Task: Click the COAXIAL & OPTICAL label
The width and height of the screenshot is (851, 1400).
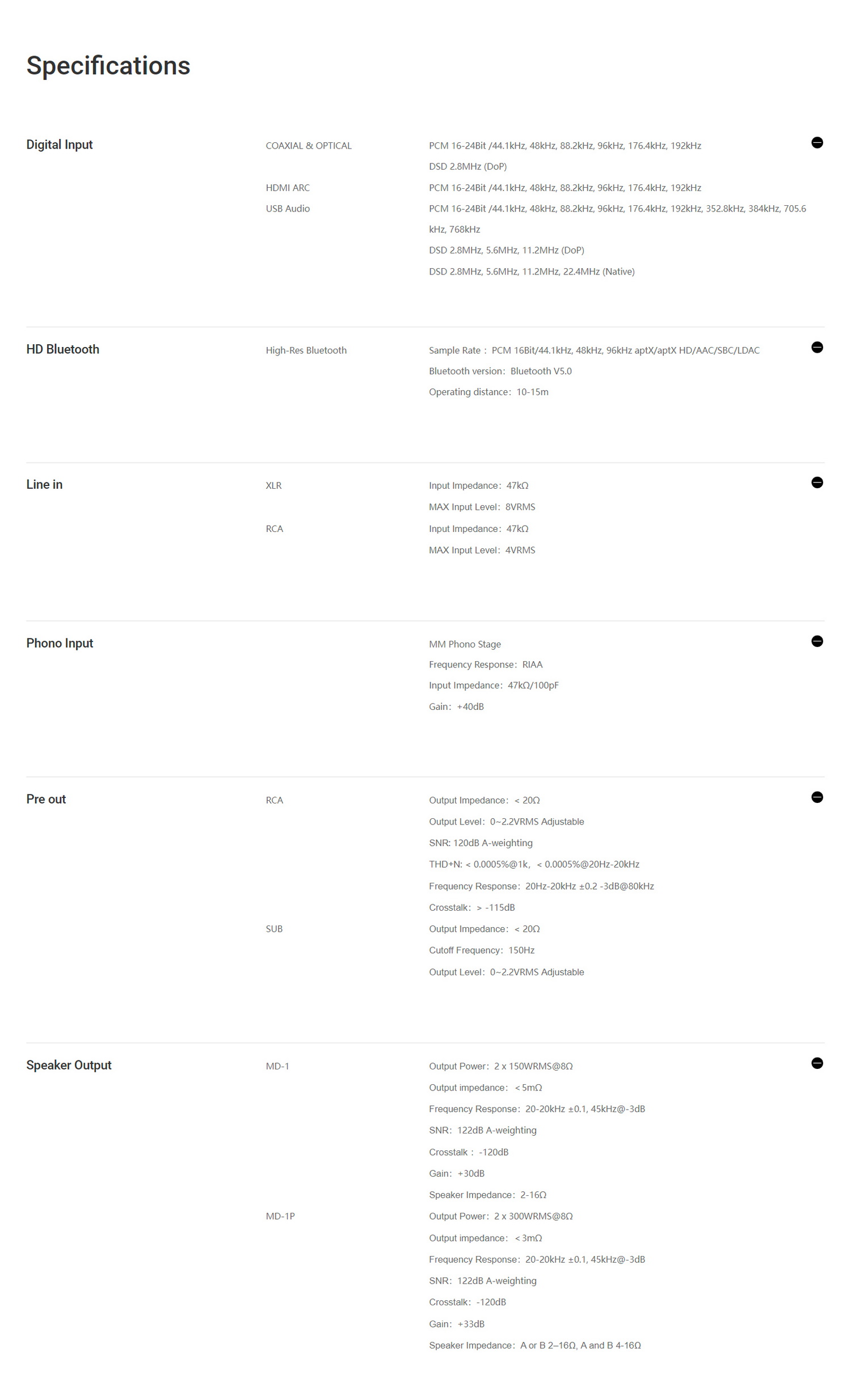Action: tap(309, 146)
